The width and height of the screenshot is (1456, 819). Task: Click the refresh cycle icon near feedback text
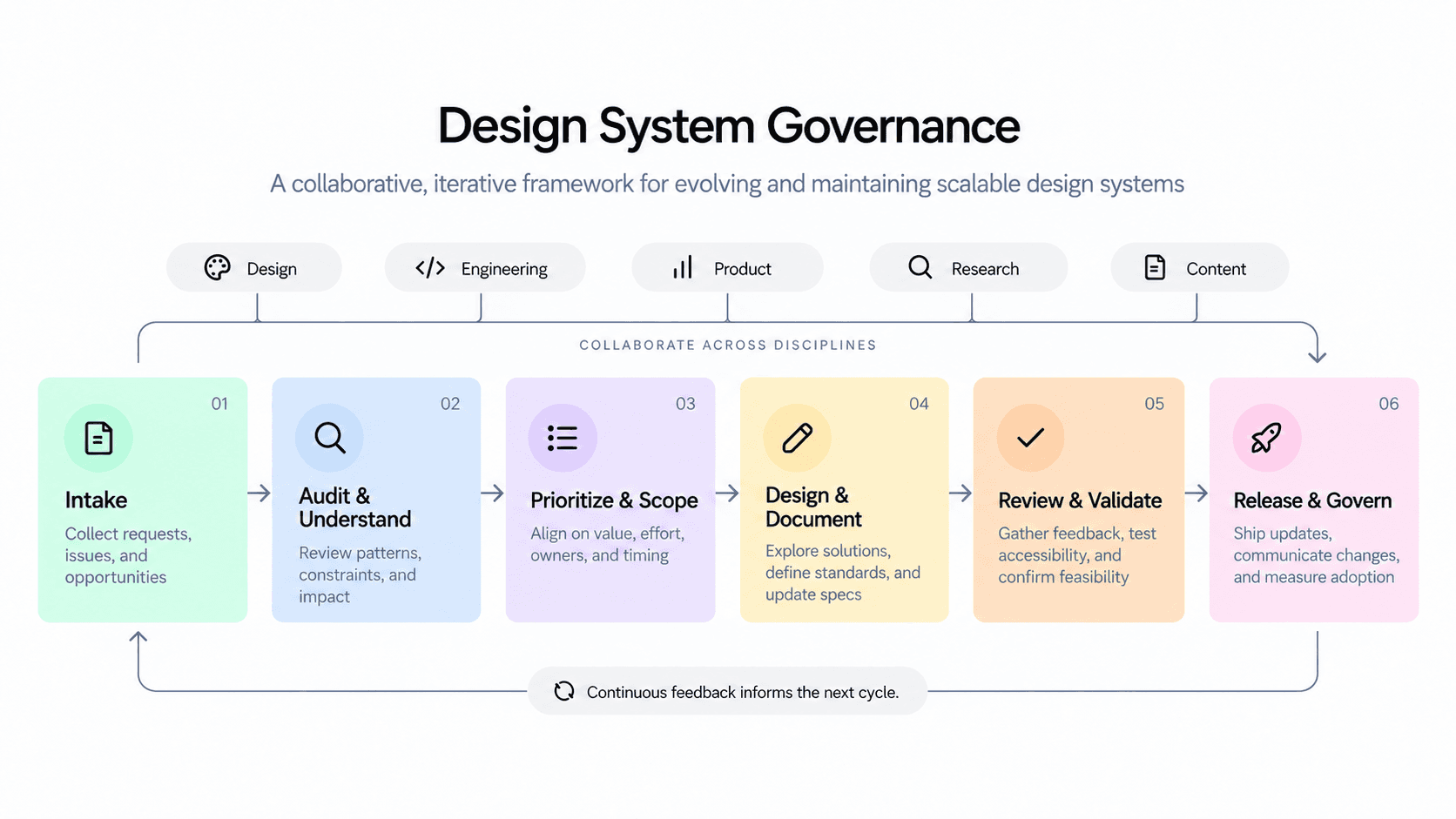[x=564, y=691]
